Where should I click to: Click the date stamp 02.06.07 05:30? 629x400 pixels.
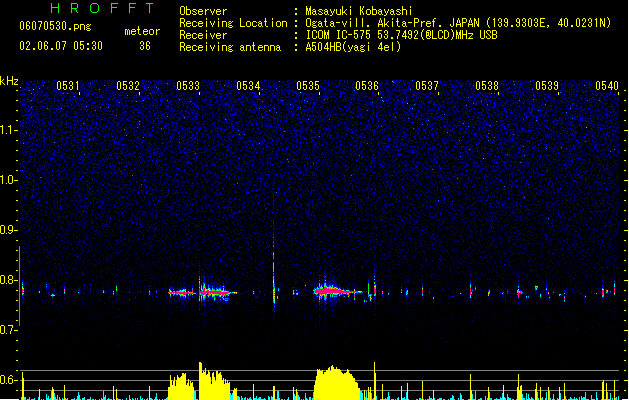coord(61,46)
